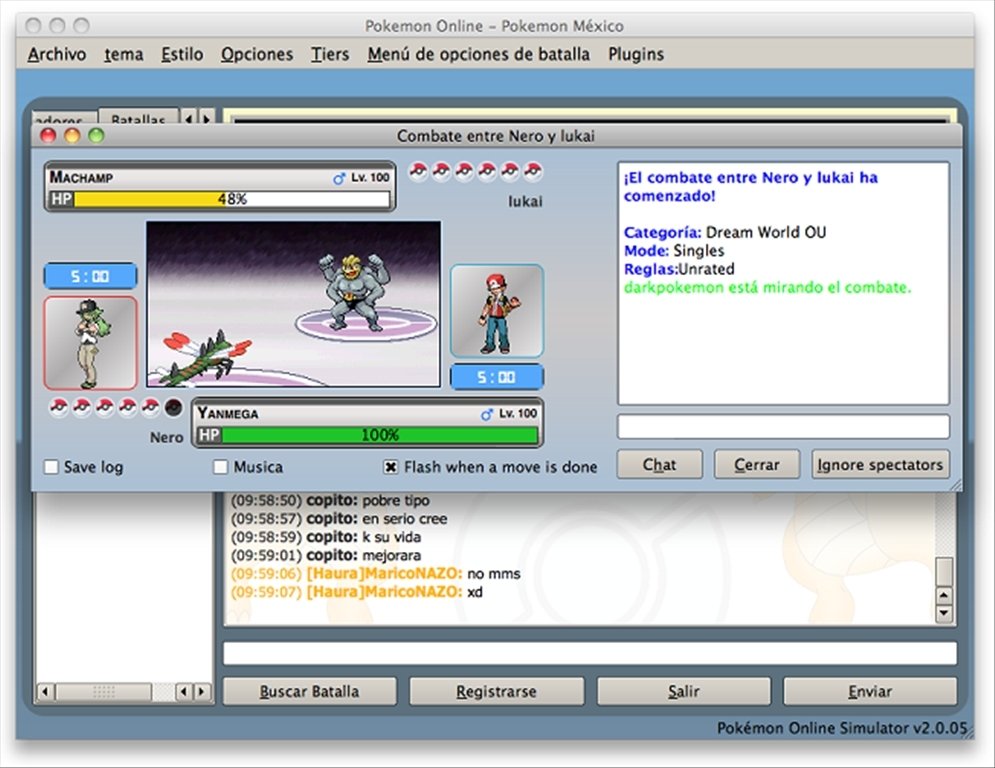Click the darkpokemon spectator notice
The height and width of the screenshot is (768, 995).
(x=767, y=288)
